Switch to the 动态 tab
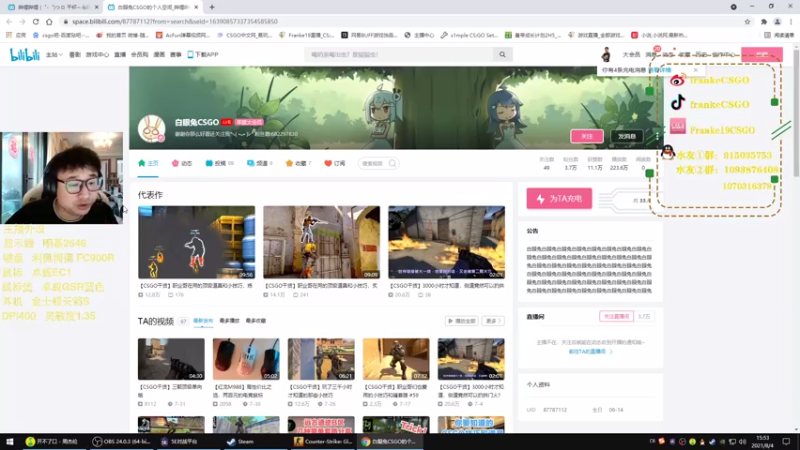The width and height of the screenshot is (800, 450). 182,163
